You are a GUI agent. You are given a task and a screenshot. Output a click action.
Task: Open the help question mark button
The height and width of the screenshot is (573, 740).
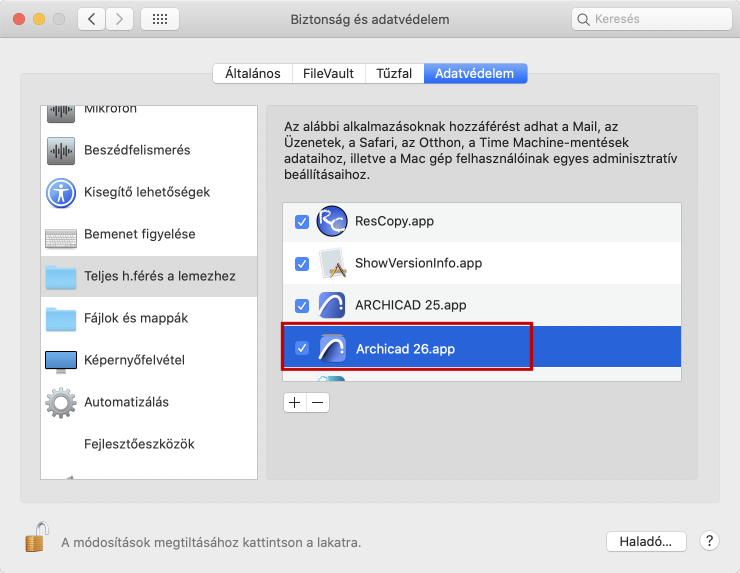click(x=709, y=541)
